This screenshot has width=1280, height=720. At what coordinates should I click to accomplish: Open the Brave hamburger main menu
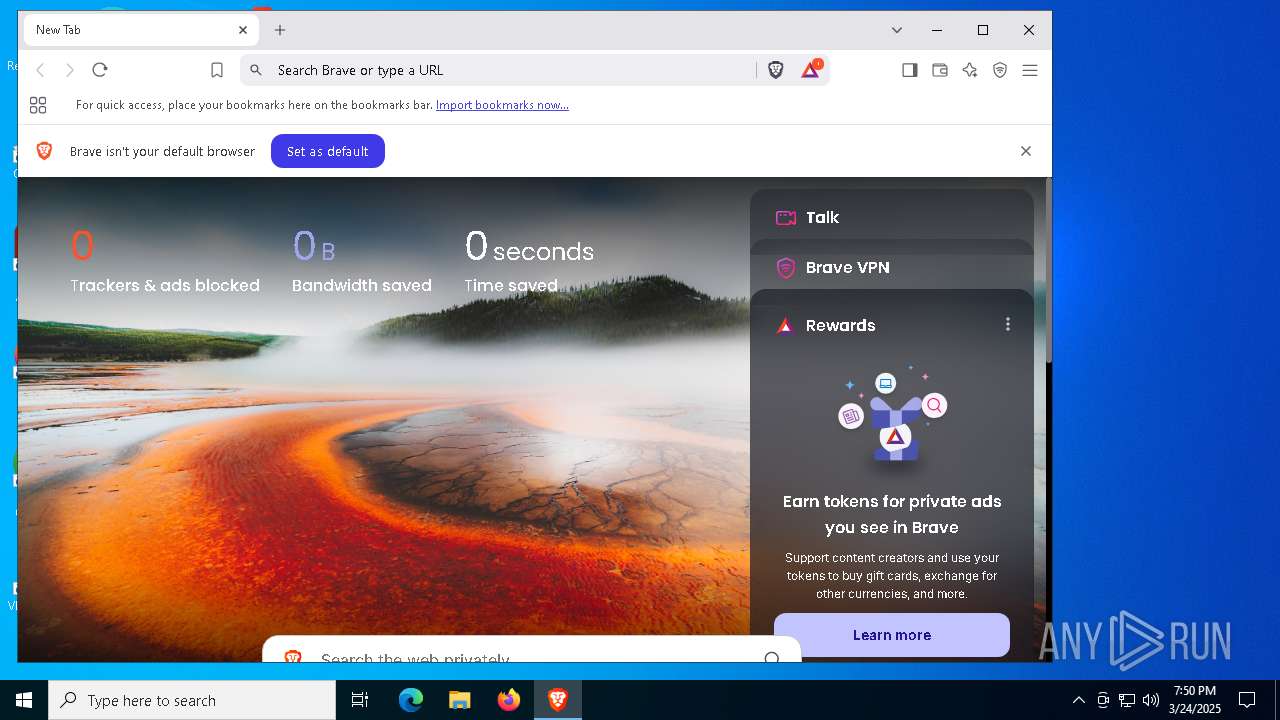click(x=1030, y=70)
